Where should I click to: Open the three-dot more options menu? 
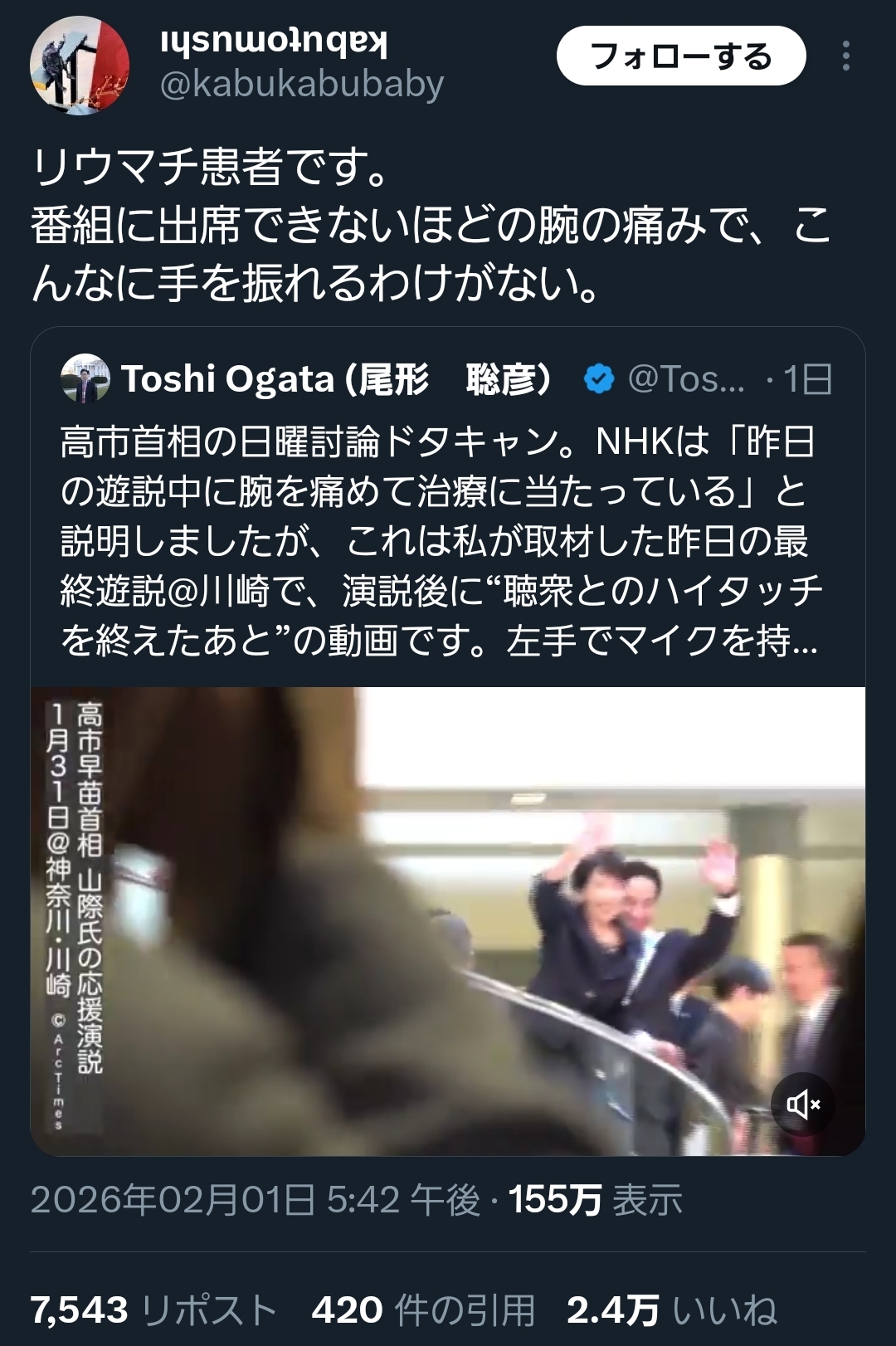pyautogui.click(x=845, y=56)
